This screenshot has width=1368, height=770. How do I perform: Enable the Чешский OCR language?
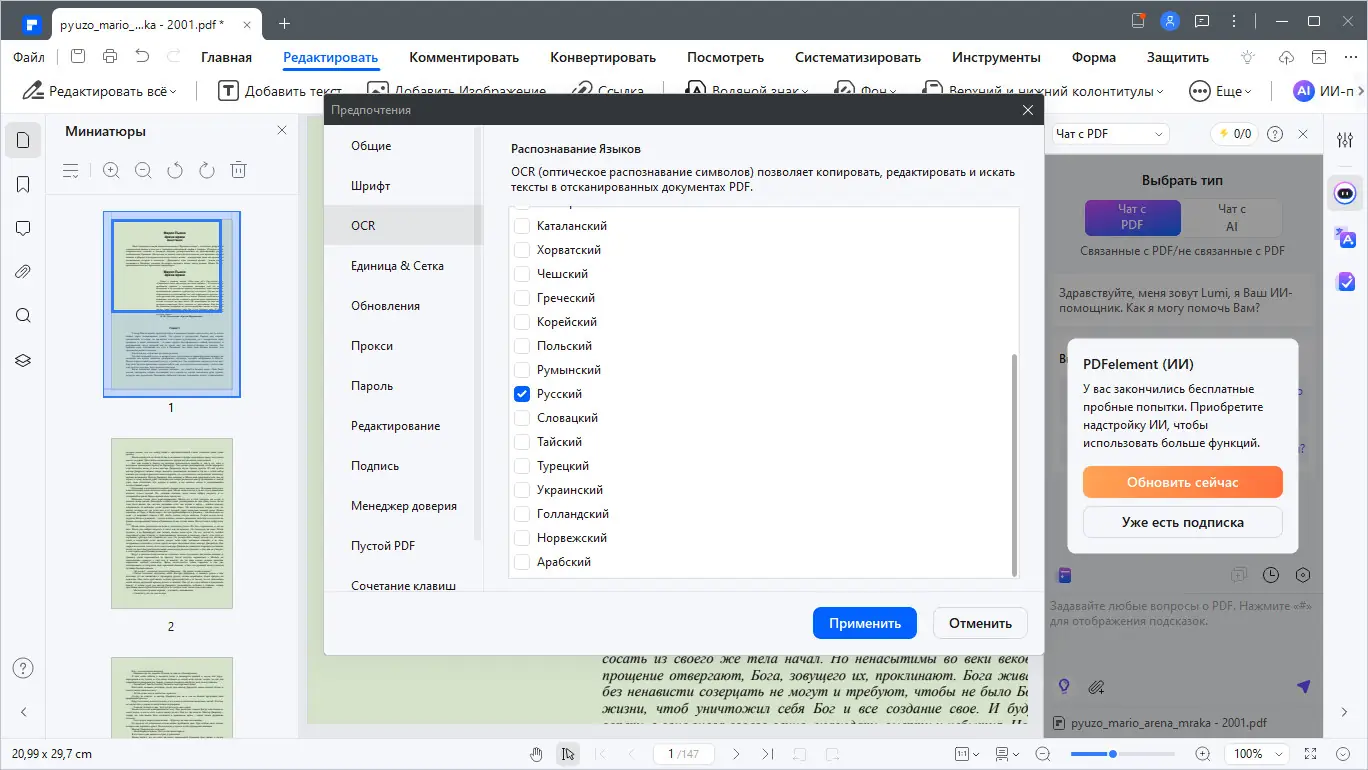coord(521,274)
